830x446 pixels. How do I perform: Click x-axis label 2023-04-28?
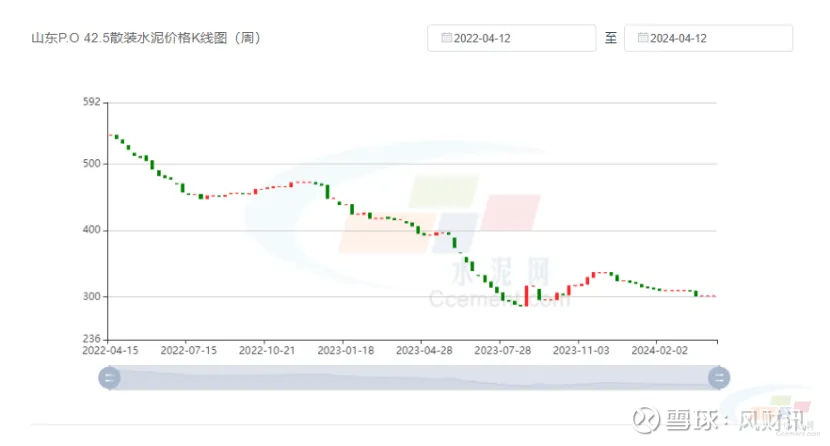click(424, 351)
